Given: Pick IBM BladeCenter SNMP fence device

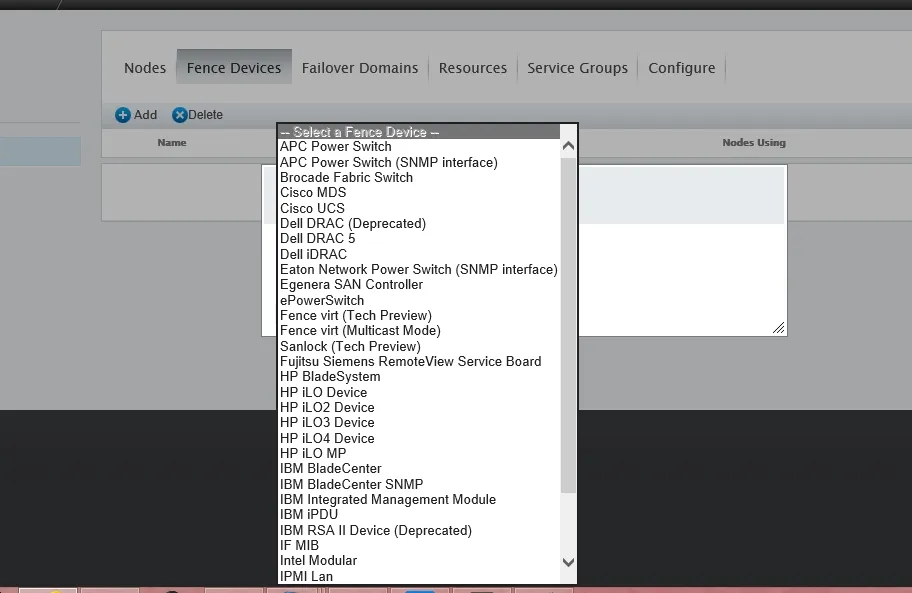Looking at the screenshot, I should [x=419, y=484].
